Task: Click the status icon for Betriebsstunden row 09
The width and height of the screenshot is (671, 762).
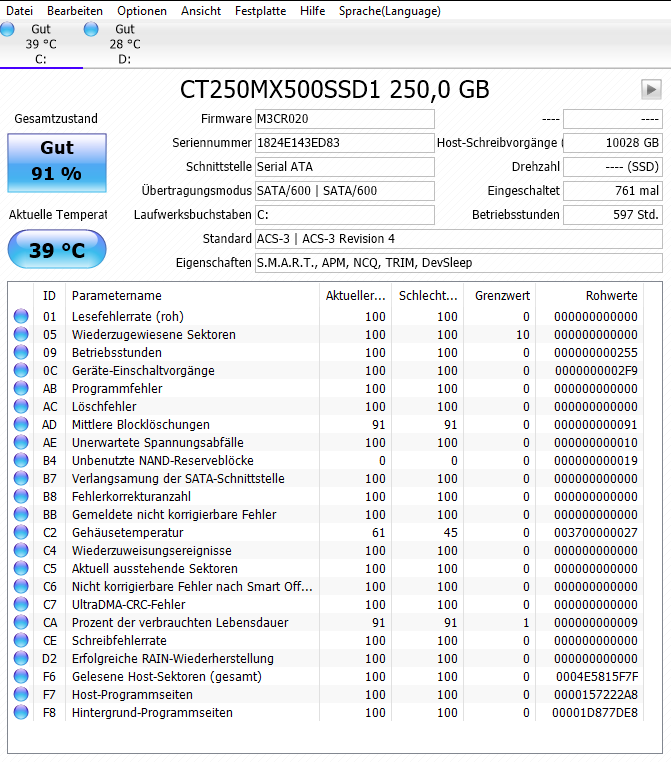Action: point(21,352)
